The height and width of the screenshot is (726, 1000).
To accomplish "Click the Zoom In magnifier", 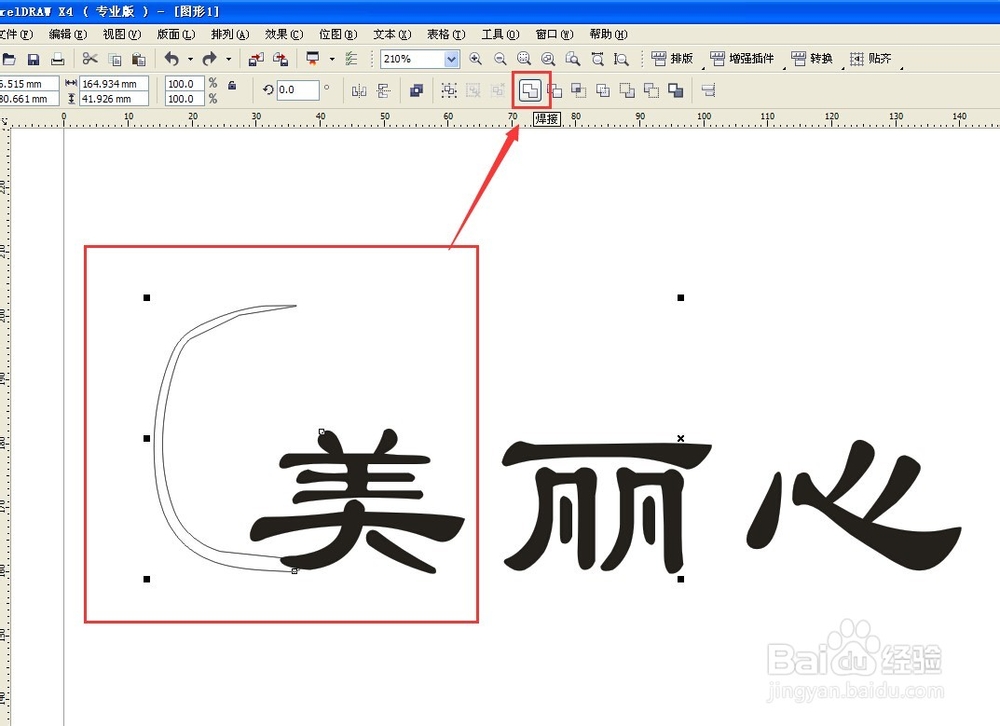I will coord(475,59).
